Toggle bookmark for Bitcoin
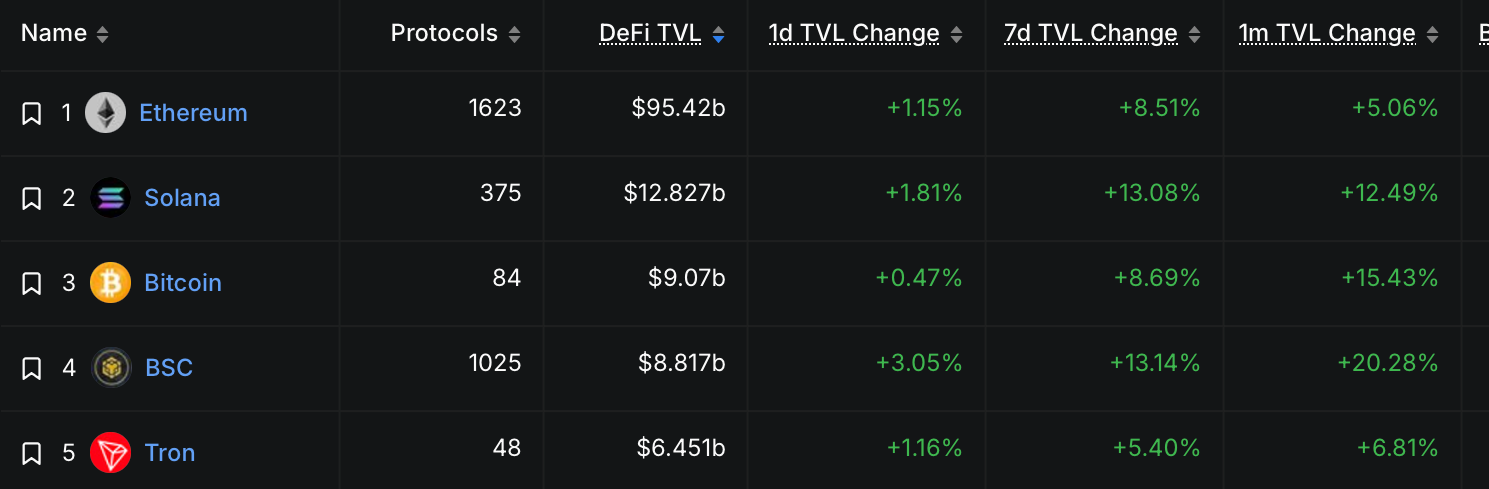Screen dimensions: 1489x489 31,283
